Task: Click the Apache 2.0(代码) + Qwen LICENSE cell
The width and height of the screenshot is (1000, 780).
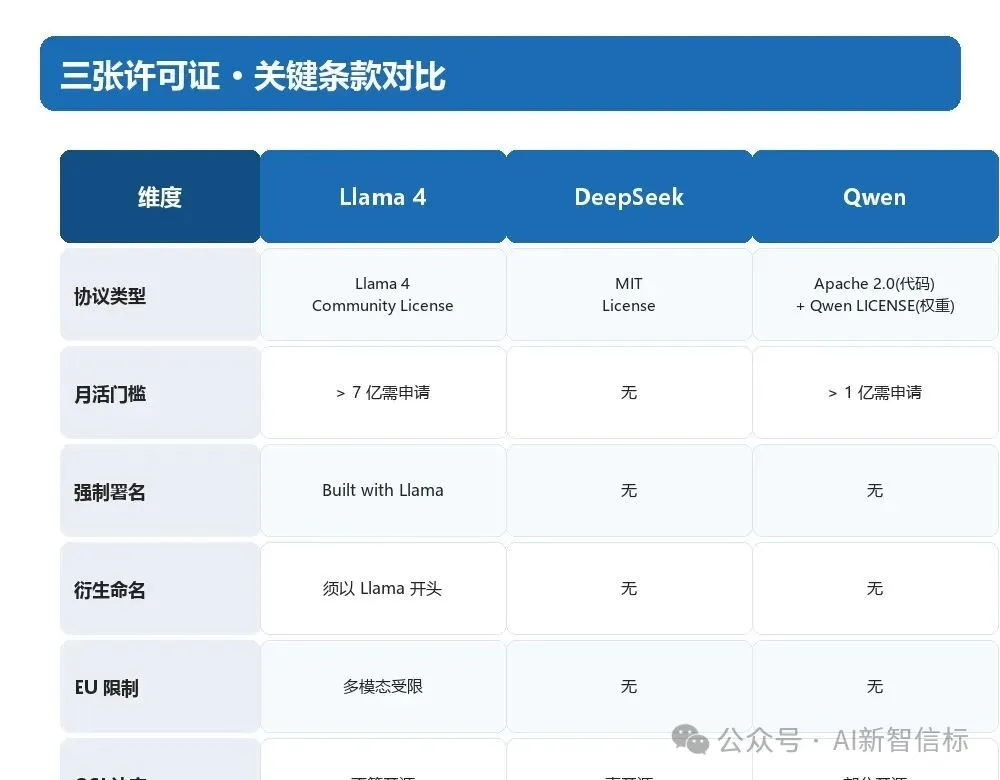Action: pos(875,295)
